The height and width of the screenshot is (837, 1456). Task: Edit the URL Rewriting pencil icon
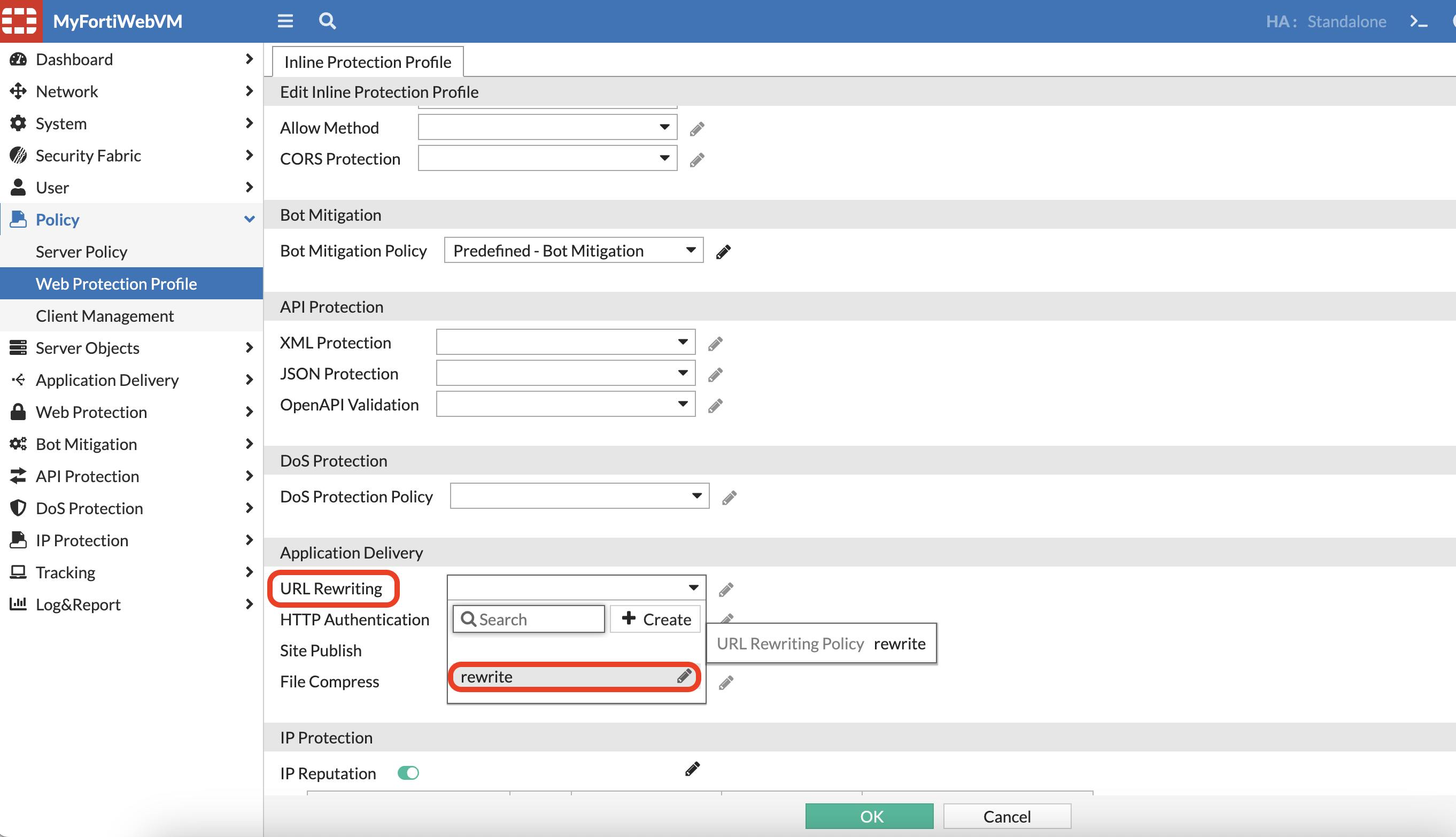coord(726,589)
